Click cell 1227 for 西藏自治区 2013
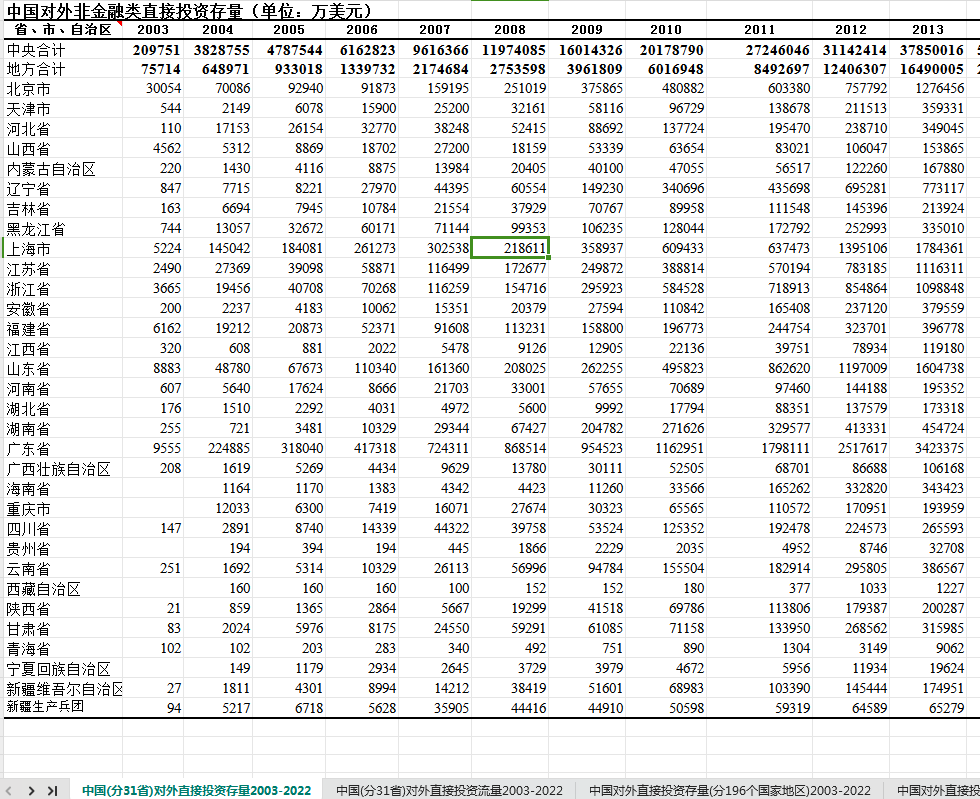 point(928,588)
